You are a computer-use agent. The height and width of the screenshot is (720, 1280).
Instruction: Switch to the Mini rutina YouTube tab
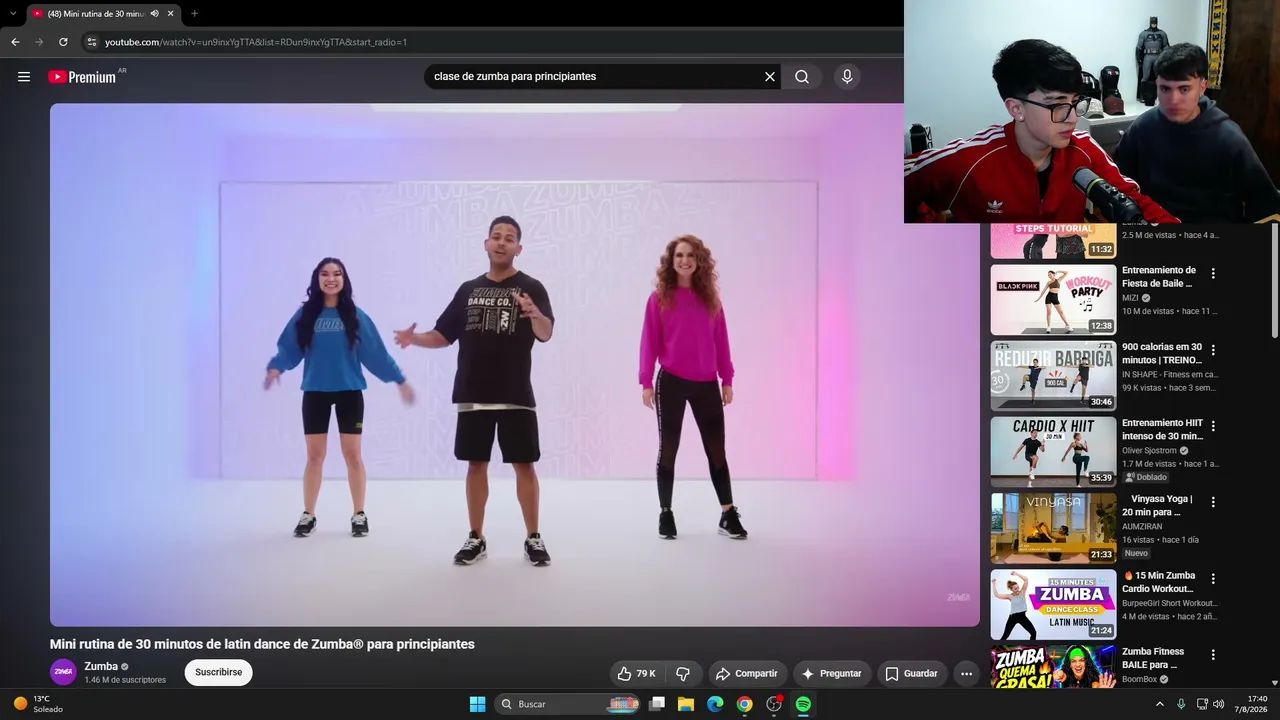click(x=103, y=14)
